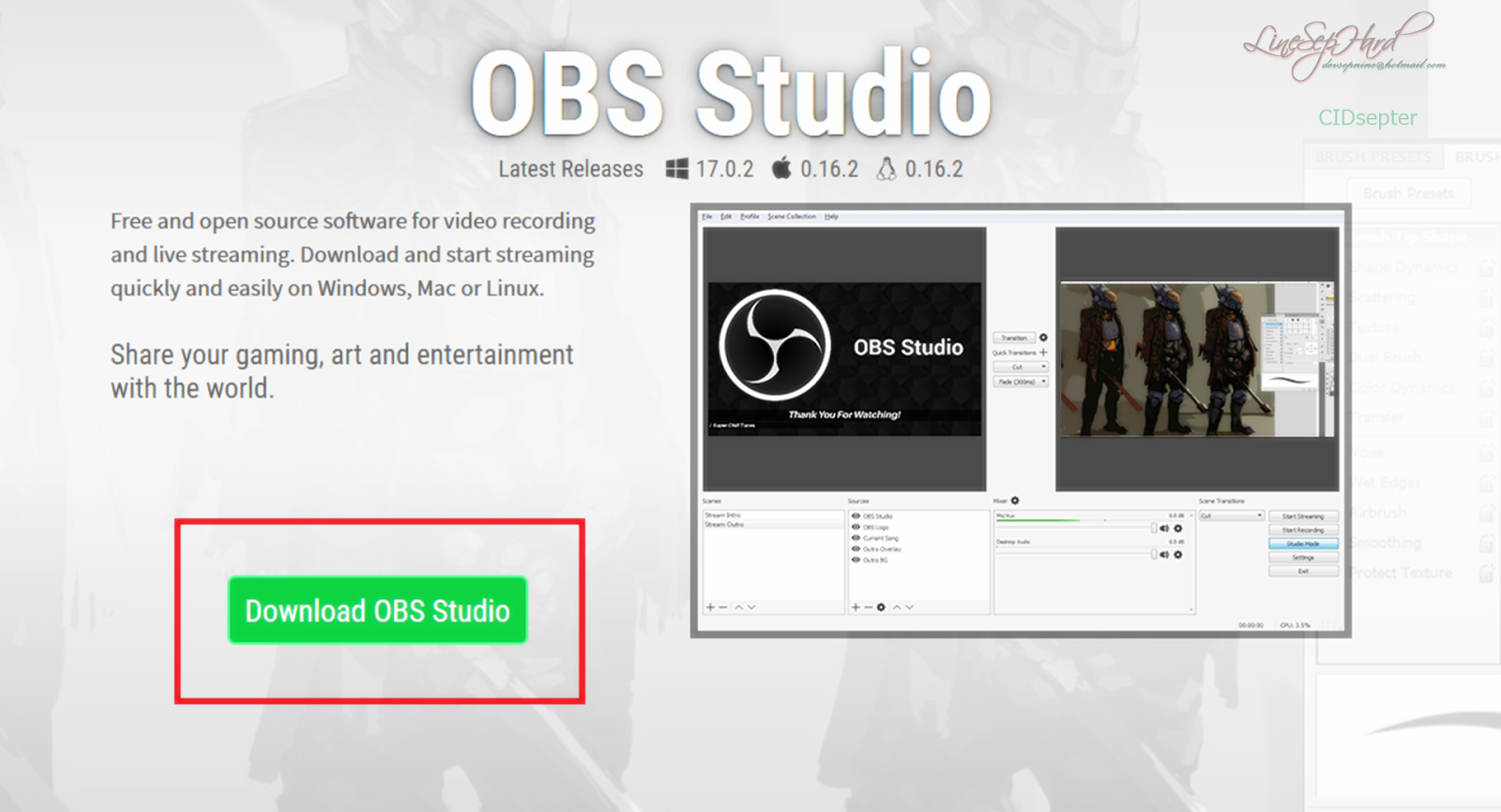Open the File menu in OBS window
This screenshot has width=1501, height=812.
tap(707, 217)
